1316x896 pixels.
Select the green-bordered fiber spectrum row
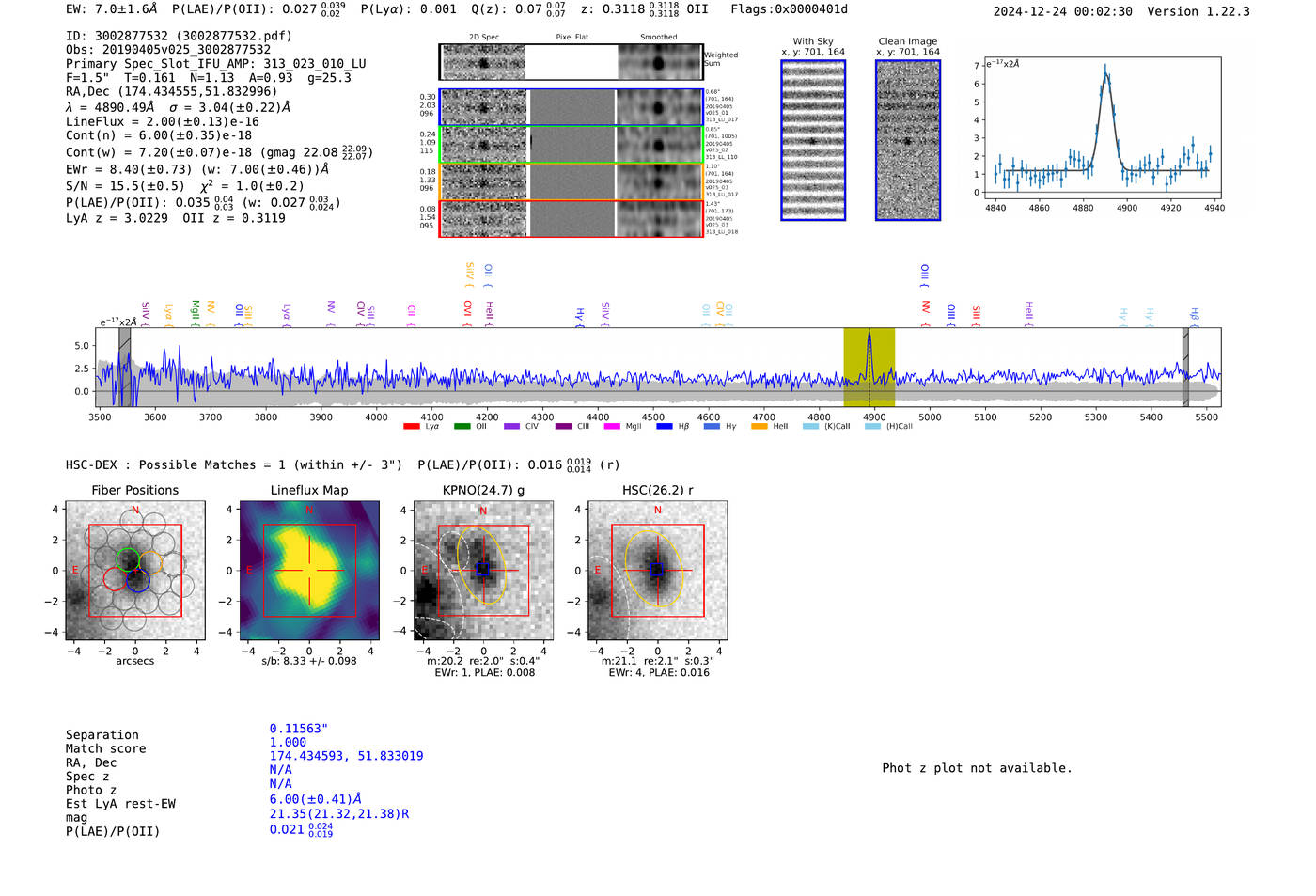coord(571,144)
